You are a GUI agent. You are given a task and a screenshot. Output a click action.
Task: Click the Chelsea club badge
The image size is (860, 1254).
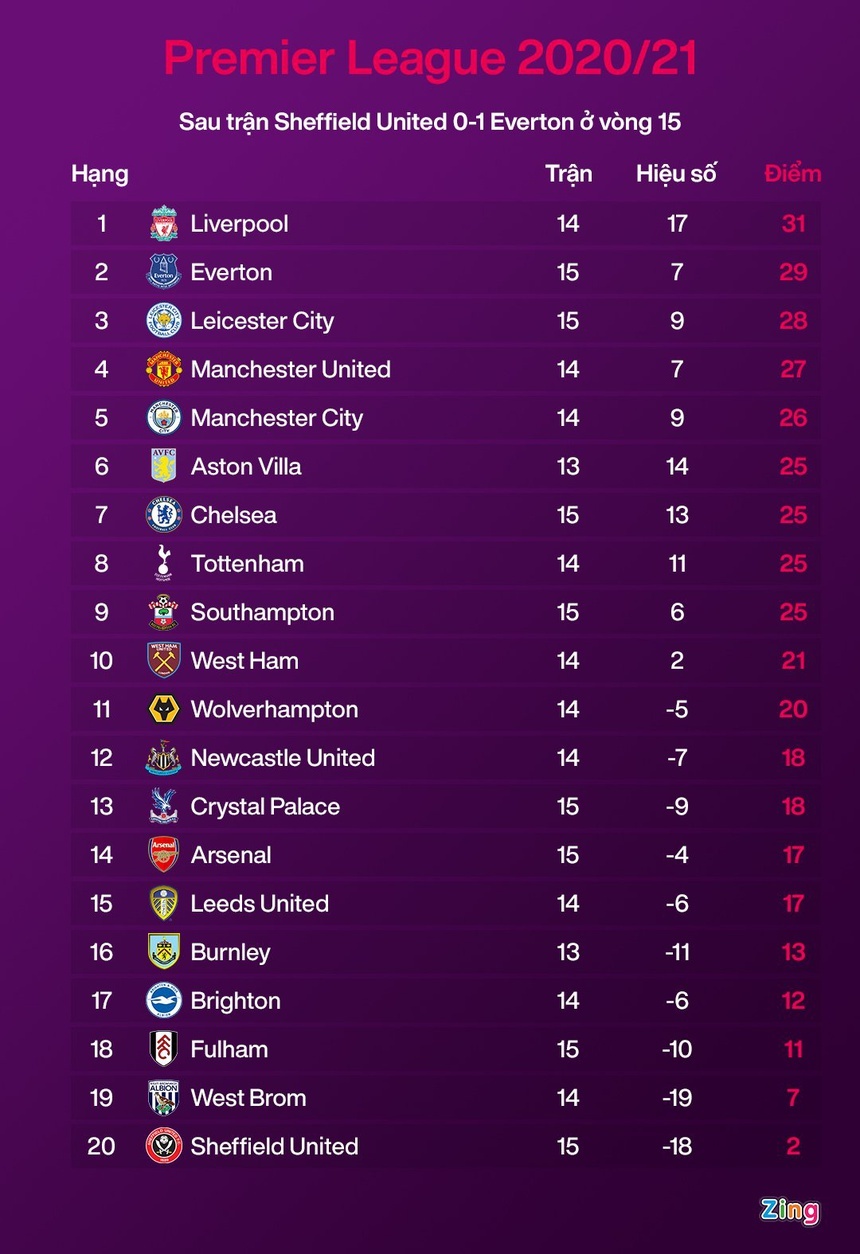point(164,516)
